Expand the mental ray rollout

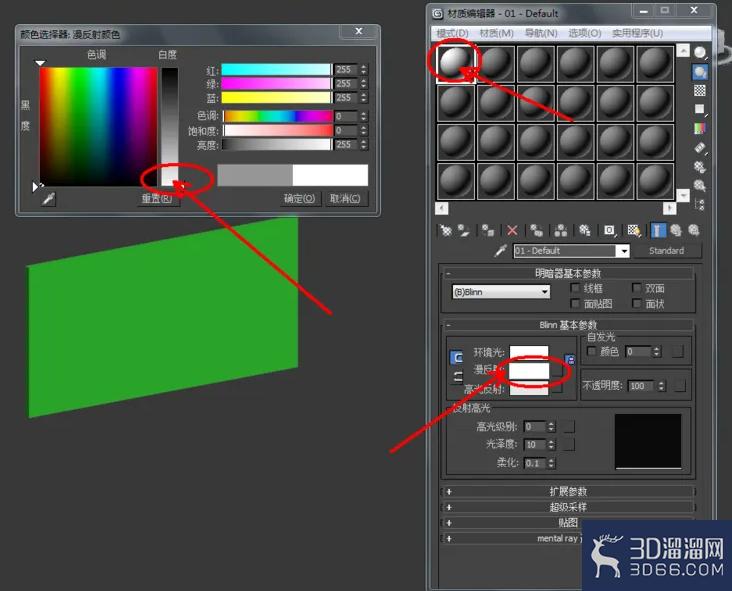click(x=512, y=538)
